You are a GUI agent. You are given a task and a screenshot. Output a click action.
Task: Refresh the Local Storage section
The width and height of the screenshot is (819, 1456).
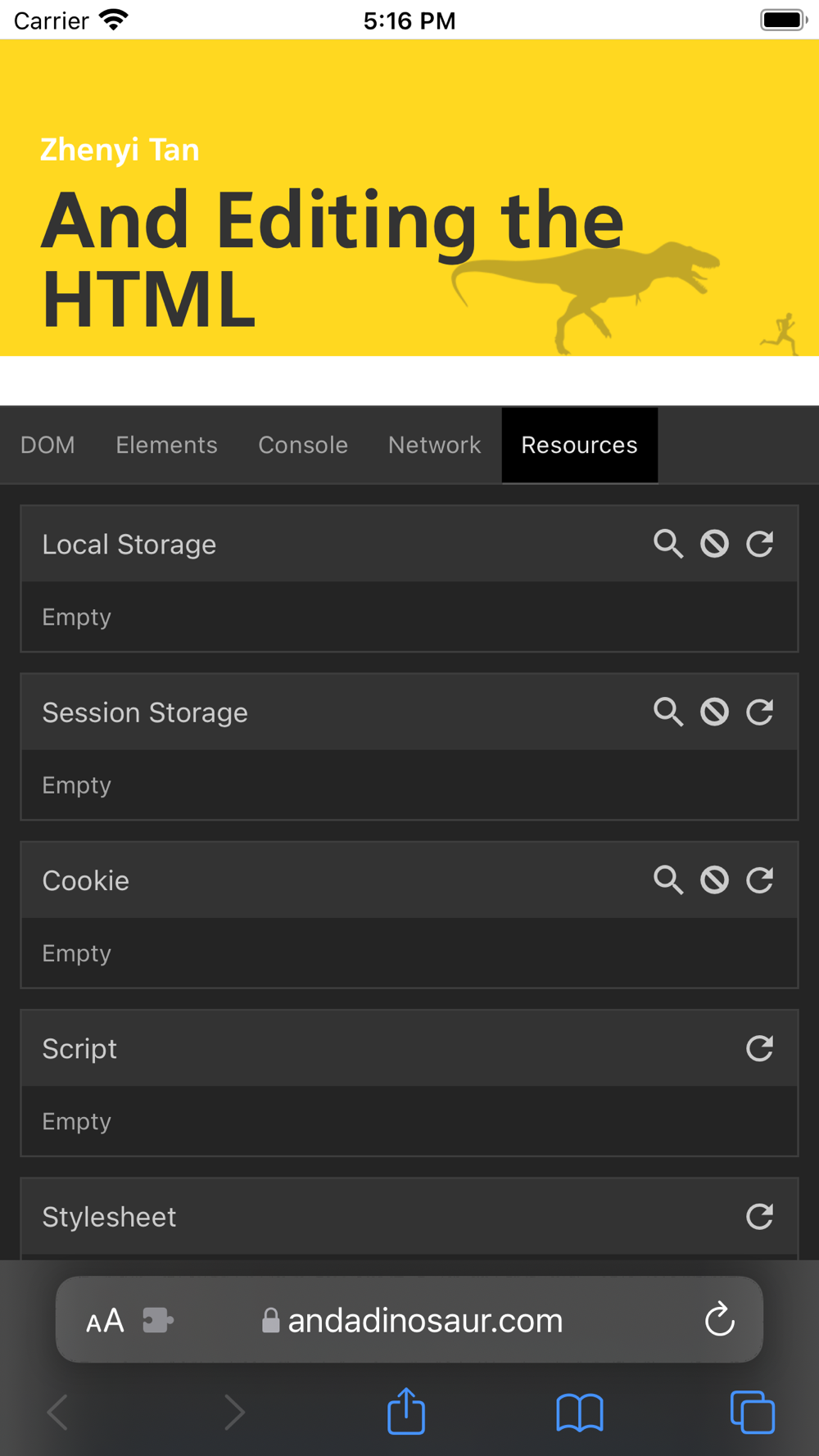click(760, 544)
